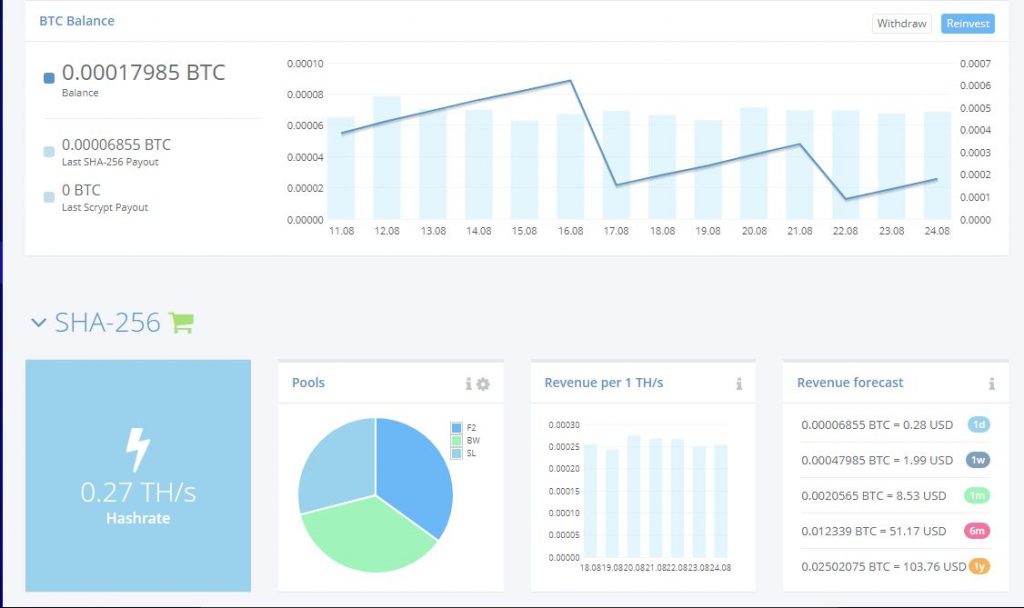Click the Reinvest button
This screenshot has width=1024, height=608.
[x=967, y=23]
